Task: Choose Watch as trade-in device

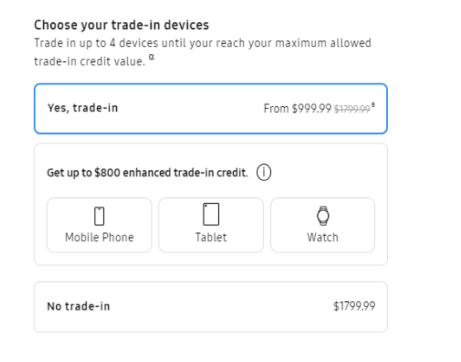Action: (x=323, y=225)
